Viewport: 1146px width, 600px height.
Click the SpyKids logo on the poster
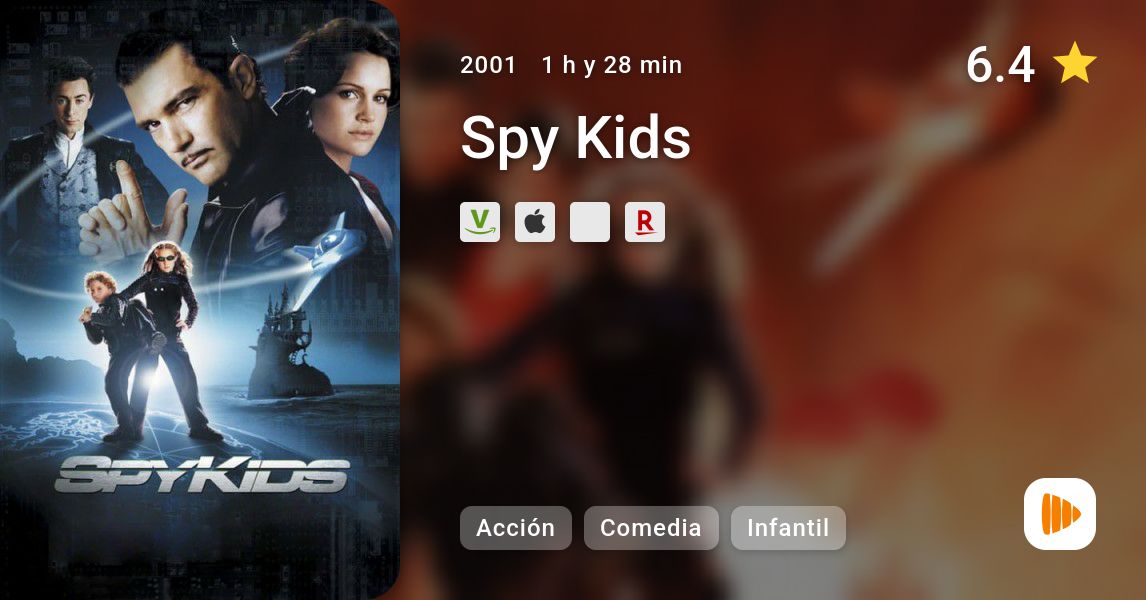202,474
